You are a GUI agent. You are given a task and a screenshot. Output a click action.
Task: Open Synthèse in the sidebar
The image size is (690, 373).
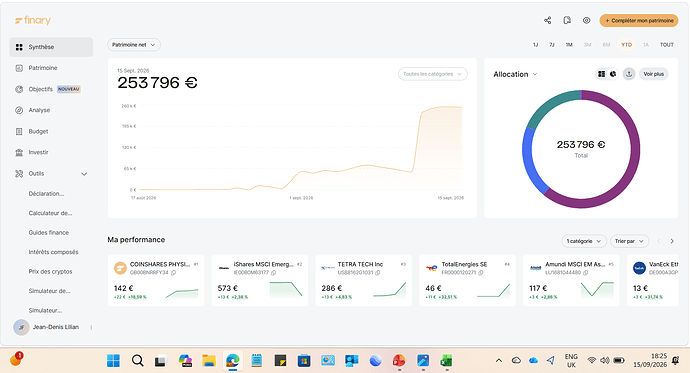(51, 47)
